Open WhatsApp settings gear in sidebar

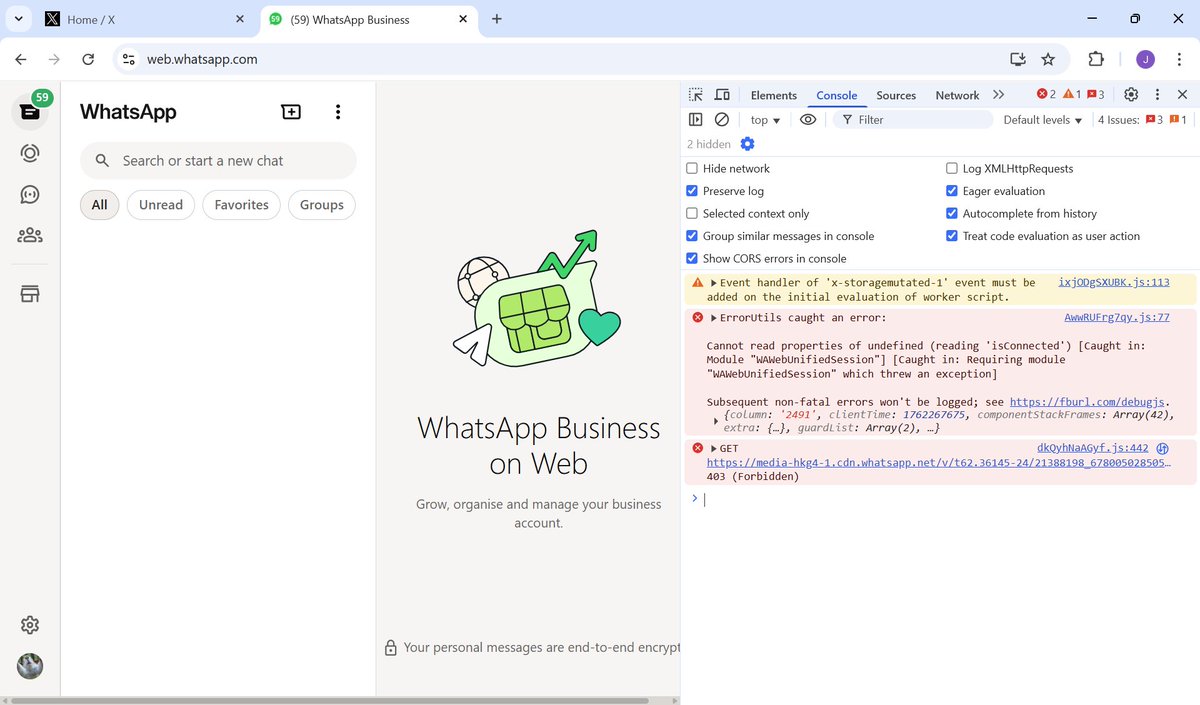[30, 625]
